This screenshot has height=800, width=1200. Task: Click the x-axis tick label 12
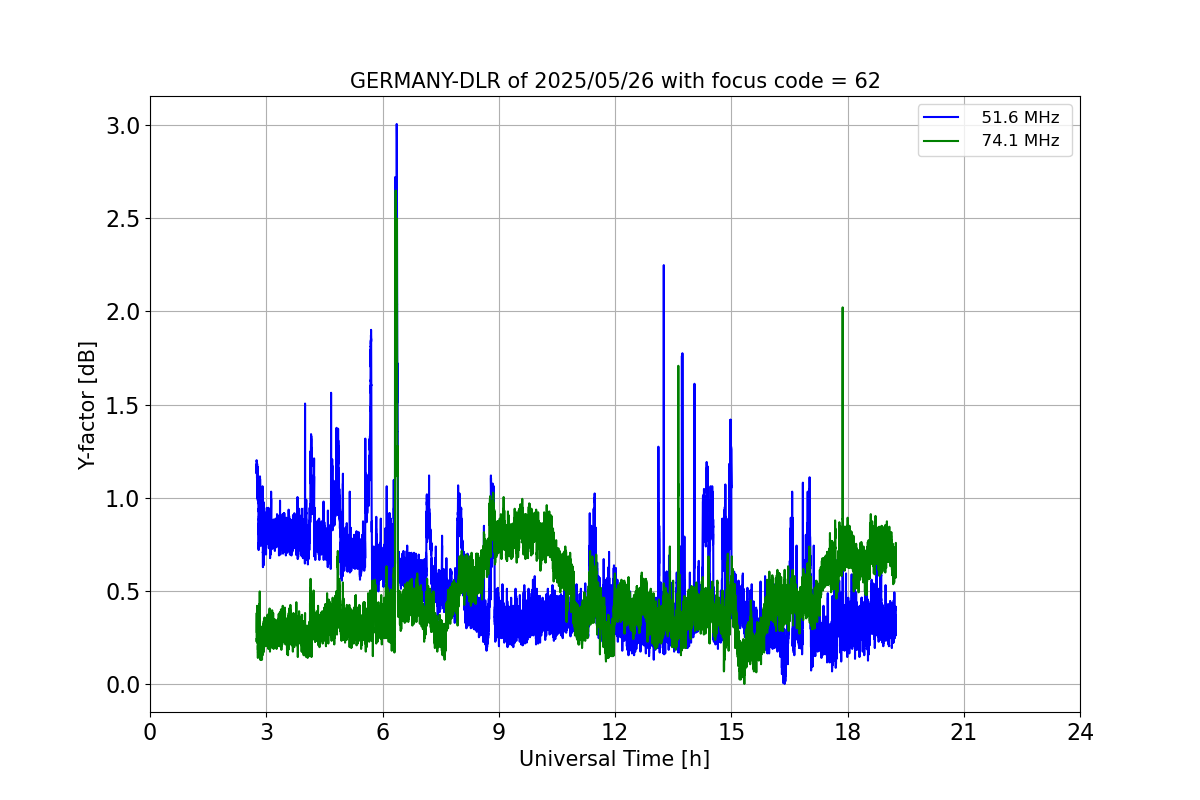click(615, 732)
